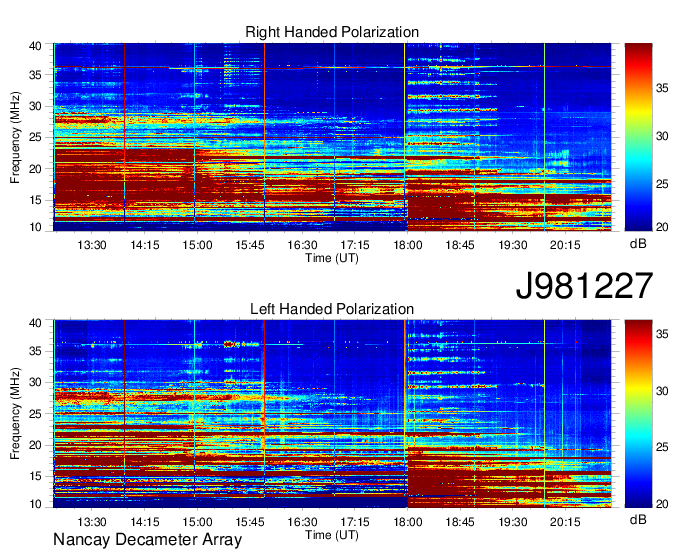
Task: Click the 'Left Handed Polarization' title
Action: coord(332,309)
